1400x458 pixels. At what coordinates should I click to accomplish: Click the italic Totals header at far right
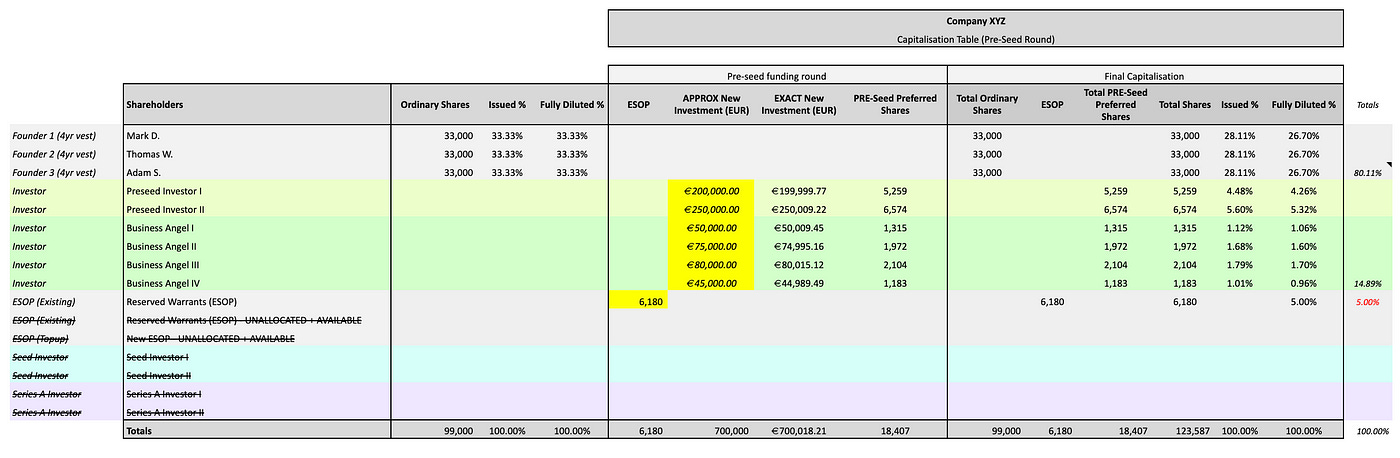tap(1367, 104)
